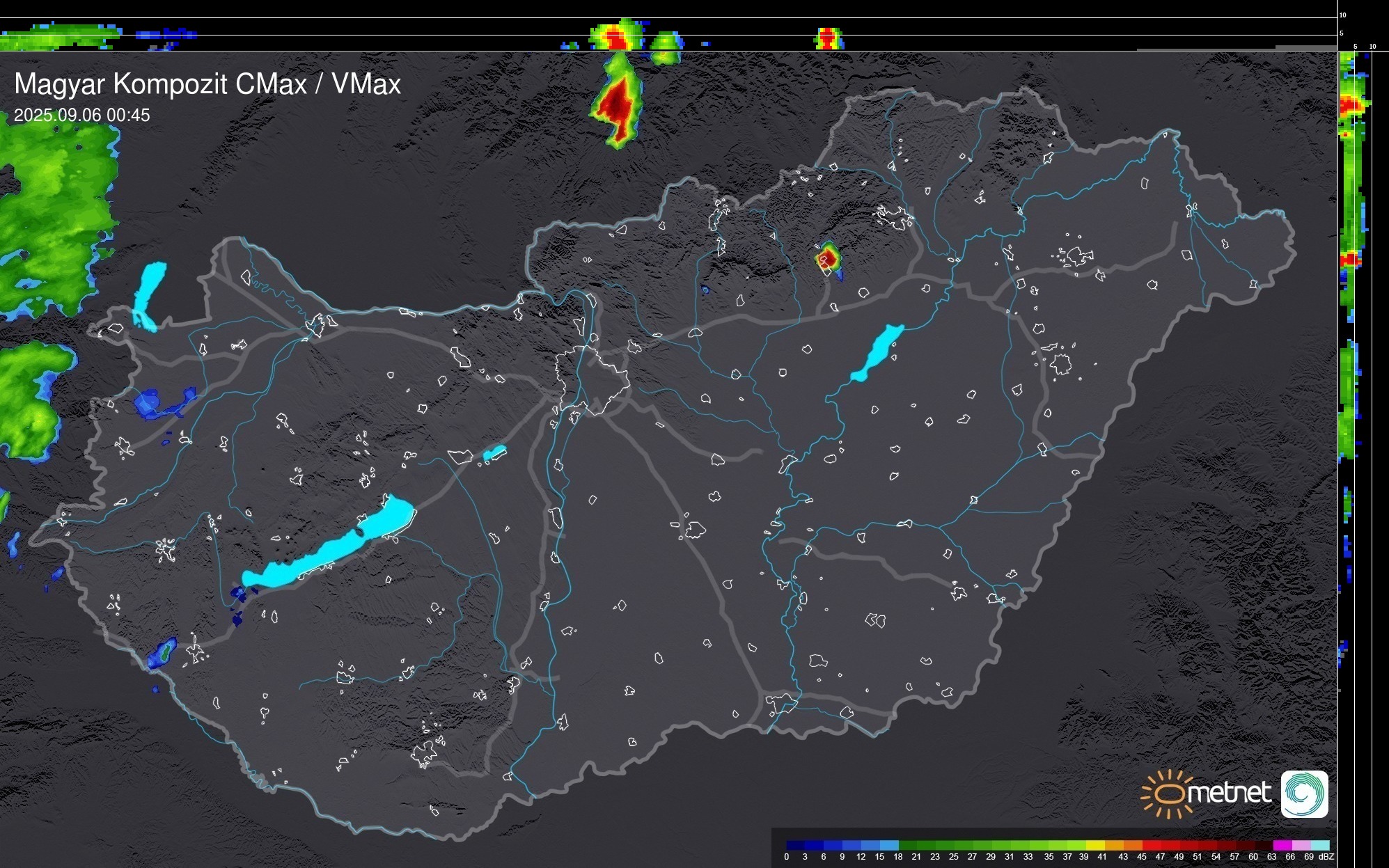Click the Magyar Kompozit CMax / VMax title
Viewport: 1389px width, 868px height.
pyautogui.click(x=207, y=84)
